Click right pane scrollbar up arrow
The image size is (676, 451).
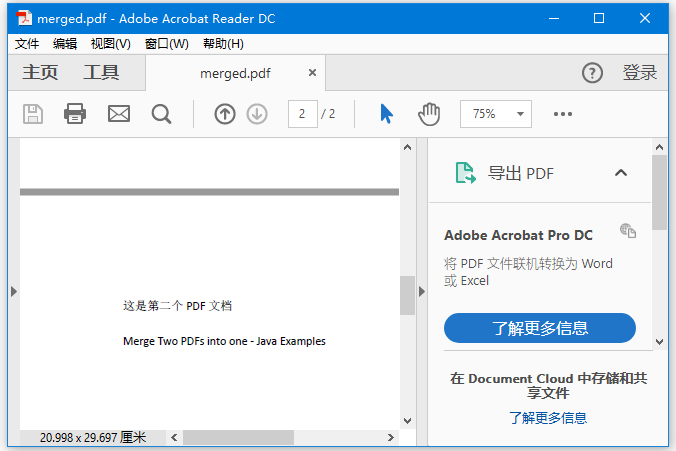[x=659, y=147]
